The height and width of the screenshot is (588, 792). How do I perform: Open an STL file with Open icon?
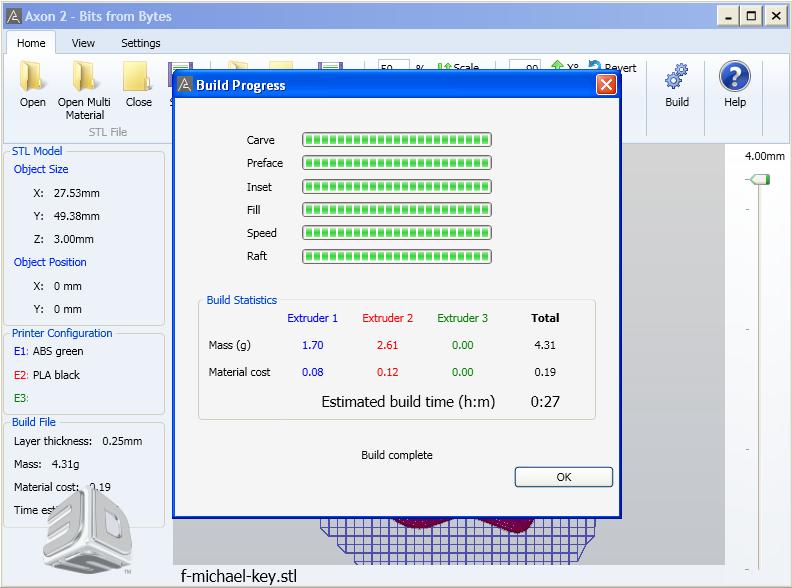tap(32, 76)
